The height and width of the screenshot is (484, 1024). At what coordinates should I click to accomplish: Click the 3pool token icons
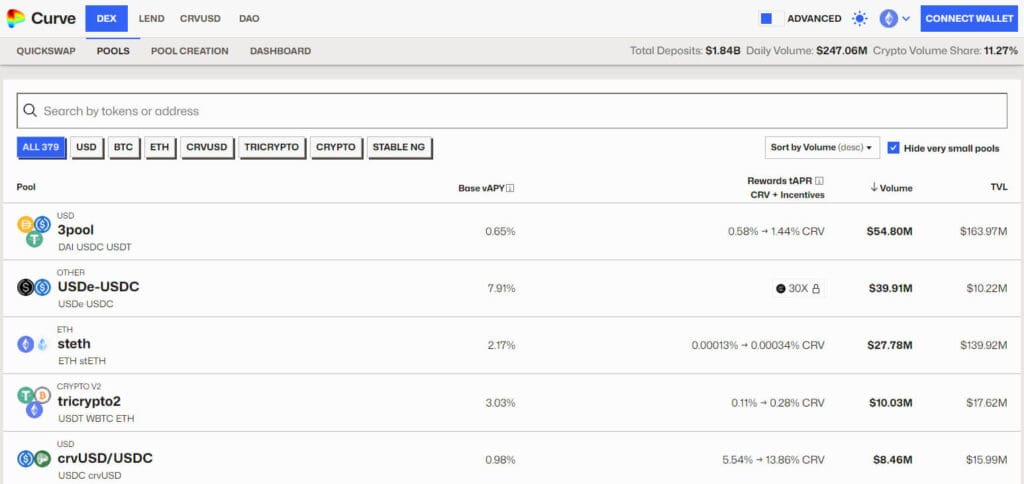[x=34, y=231]
